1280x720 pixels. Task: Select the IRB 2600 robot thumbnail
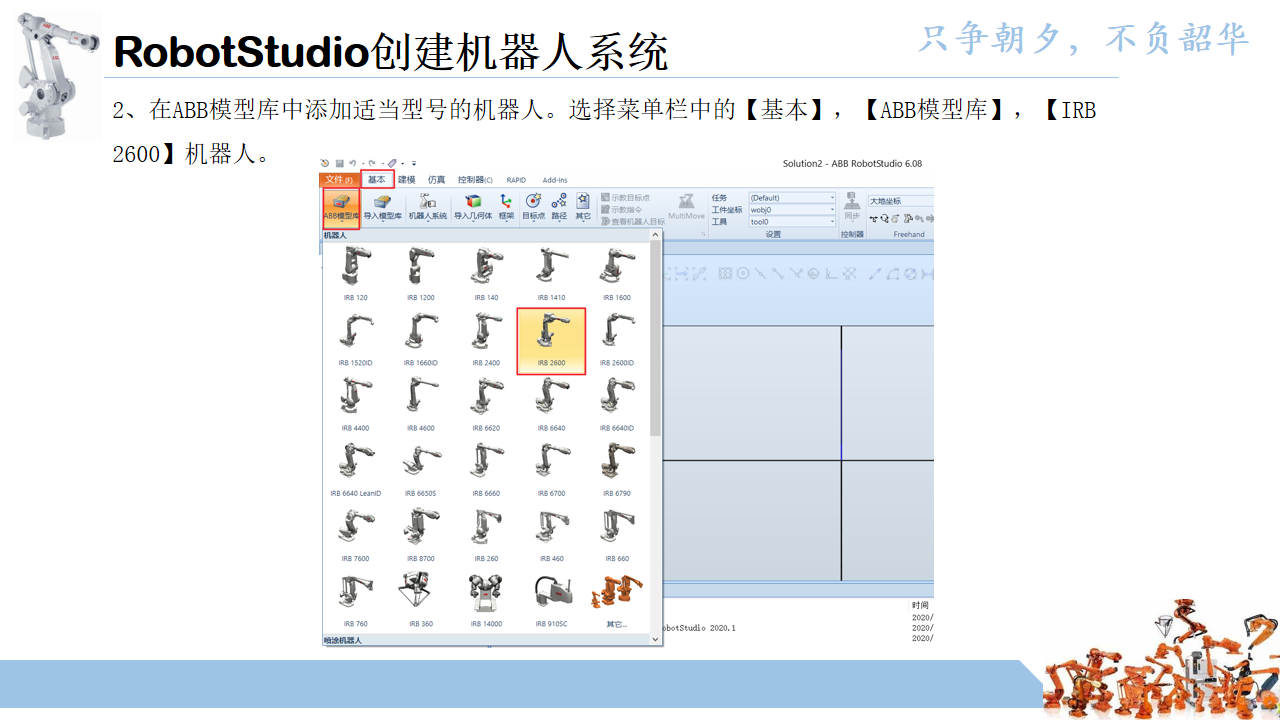point(553,338)
